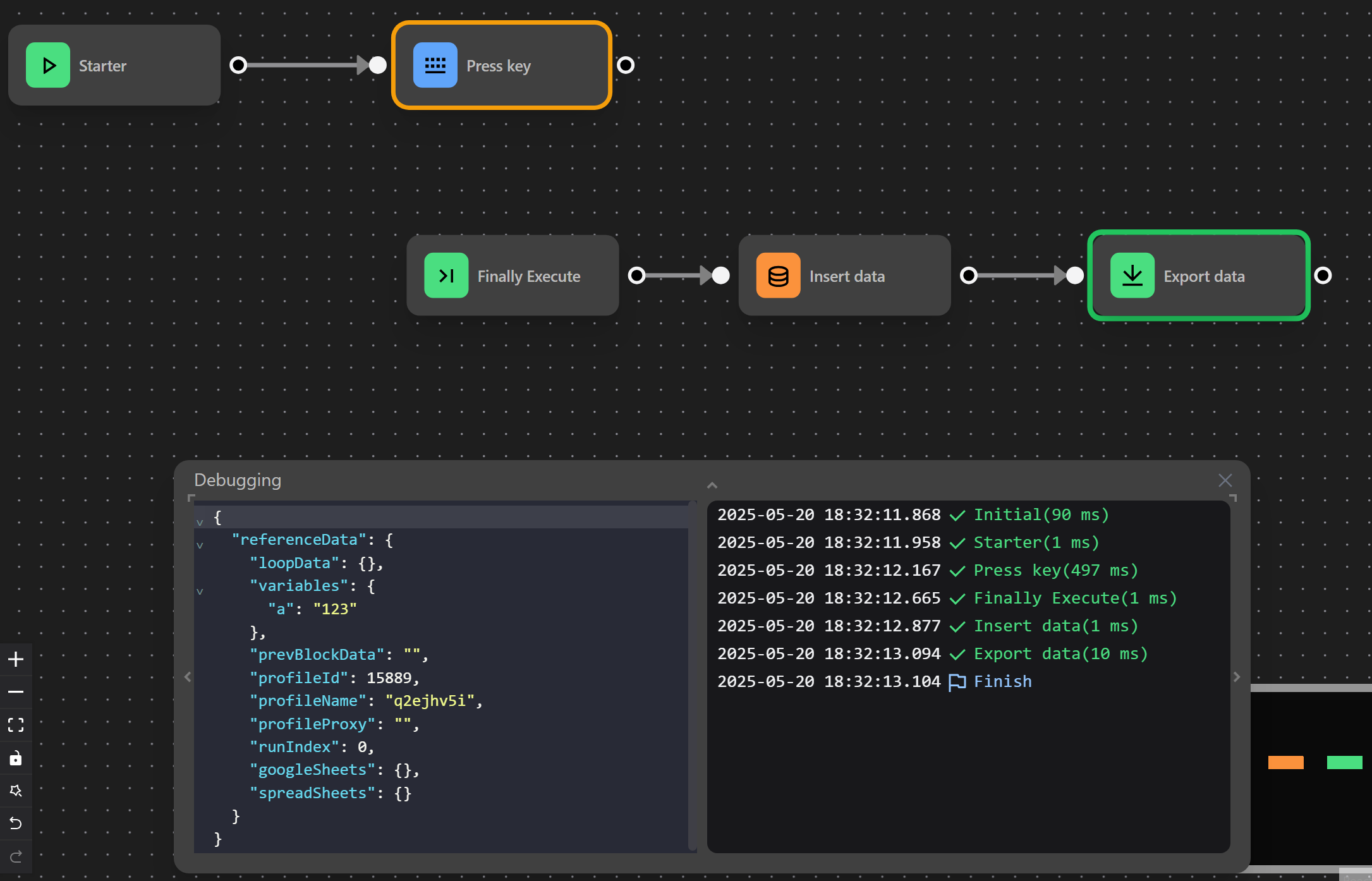Click the Export data download icon
Screen dimensions: 1372x881
pyautogui.click(x=1132, y=276)
